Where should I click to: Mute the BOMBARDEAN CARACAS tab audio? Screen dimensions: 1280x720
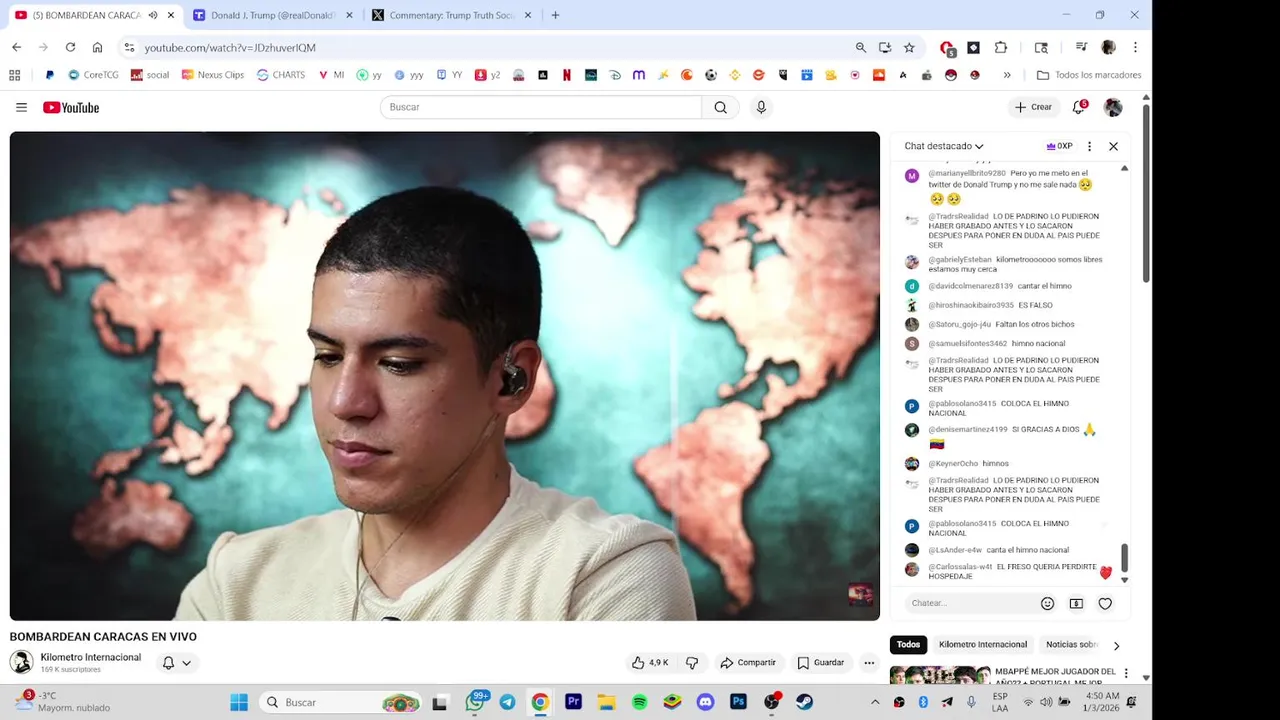coord(152,15)
